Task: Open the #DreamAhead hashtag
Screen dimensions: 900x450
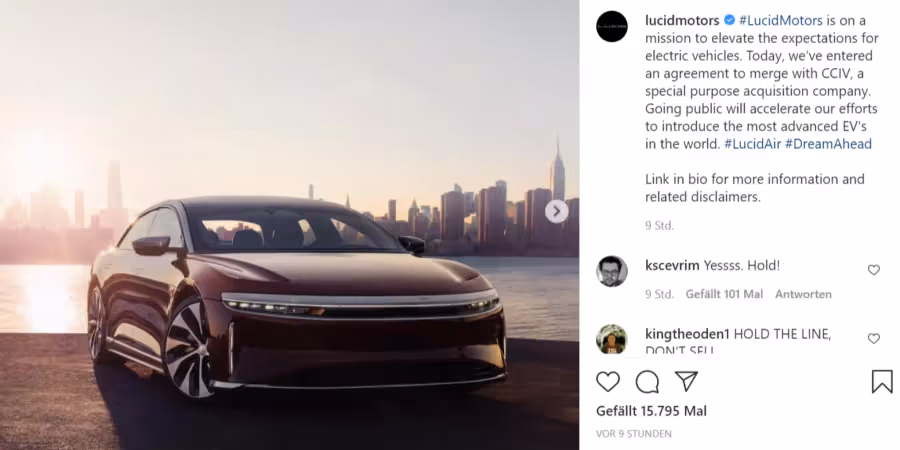Action: [828, 144]
